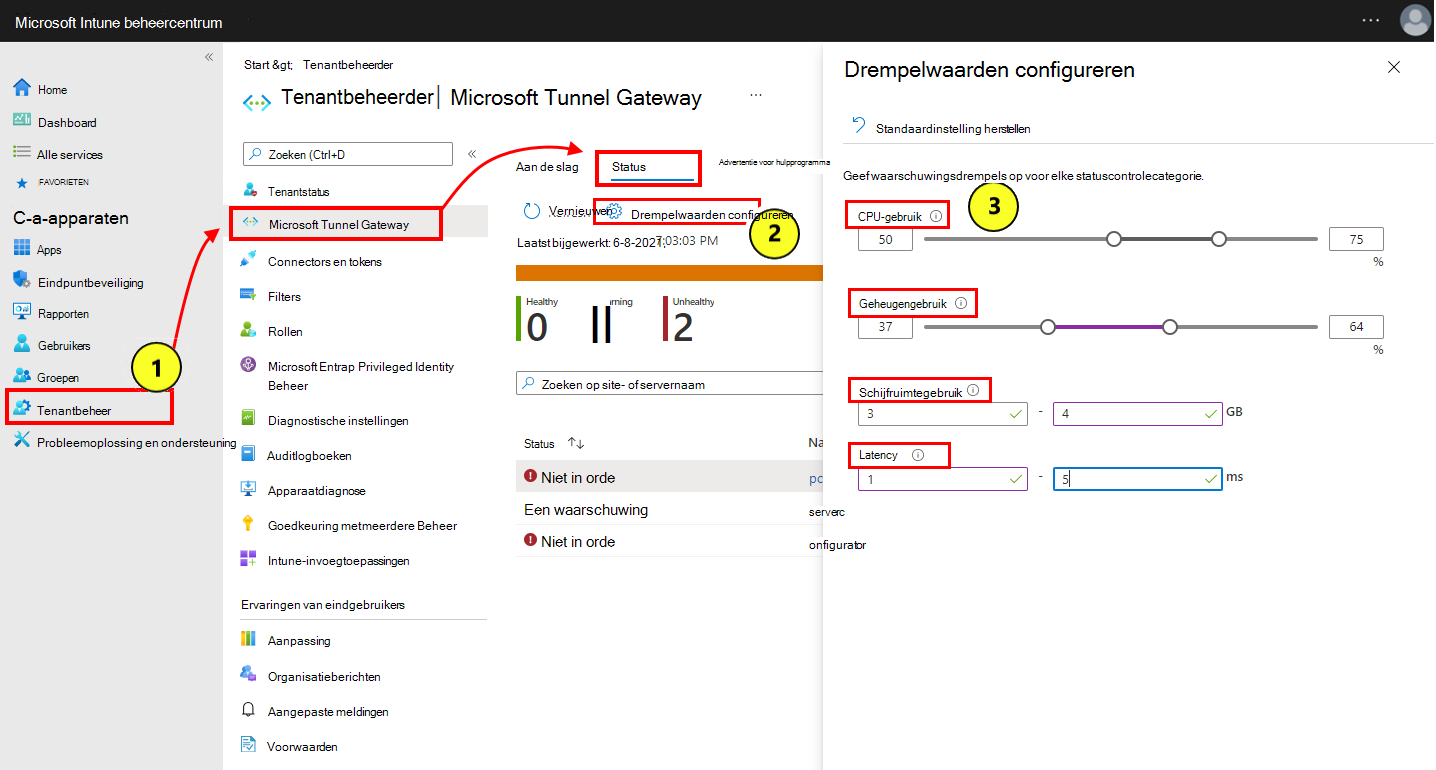1436x770 pixels.
Task: Click Intune-invoegtoepassingen icon
Action: coord(249,559)
